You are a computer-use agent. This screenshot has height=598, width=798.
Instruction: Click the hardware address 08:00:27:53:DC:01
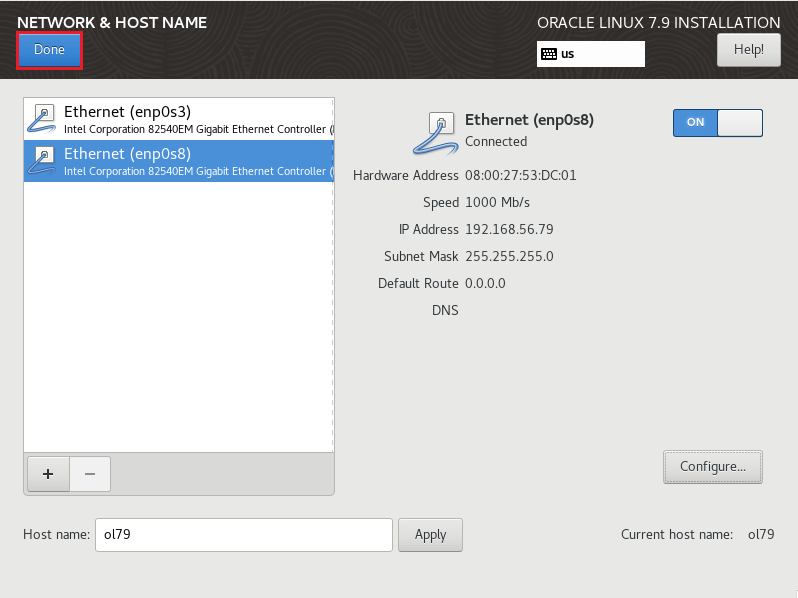(x=521, y=176)
